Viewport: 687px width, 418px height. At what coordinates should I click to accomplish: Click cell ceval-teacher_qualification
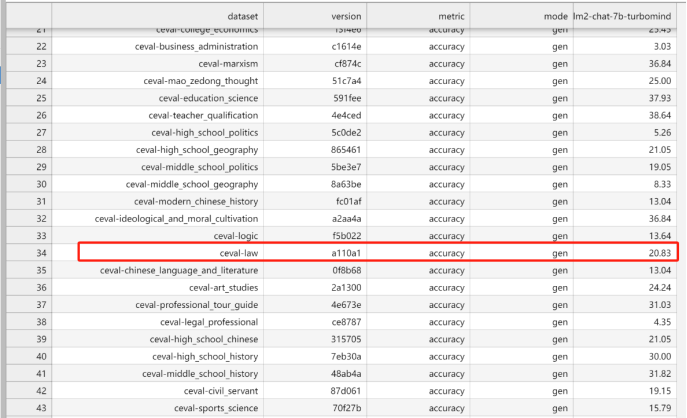coord(157,115)
